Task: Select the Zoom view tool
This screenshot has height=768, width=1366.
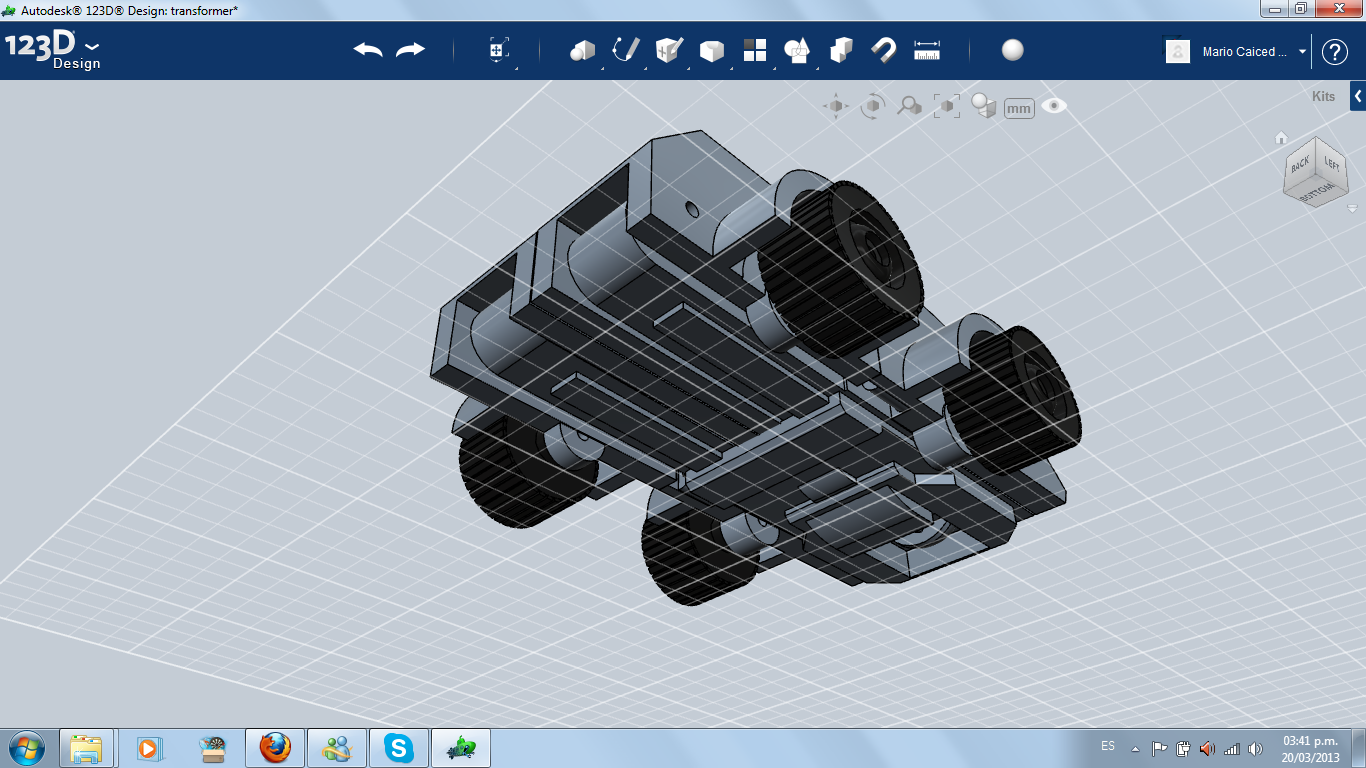Action: (909, 106)
